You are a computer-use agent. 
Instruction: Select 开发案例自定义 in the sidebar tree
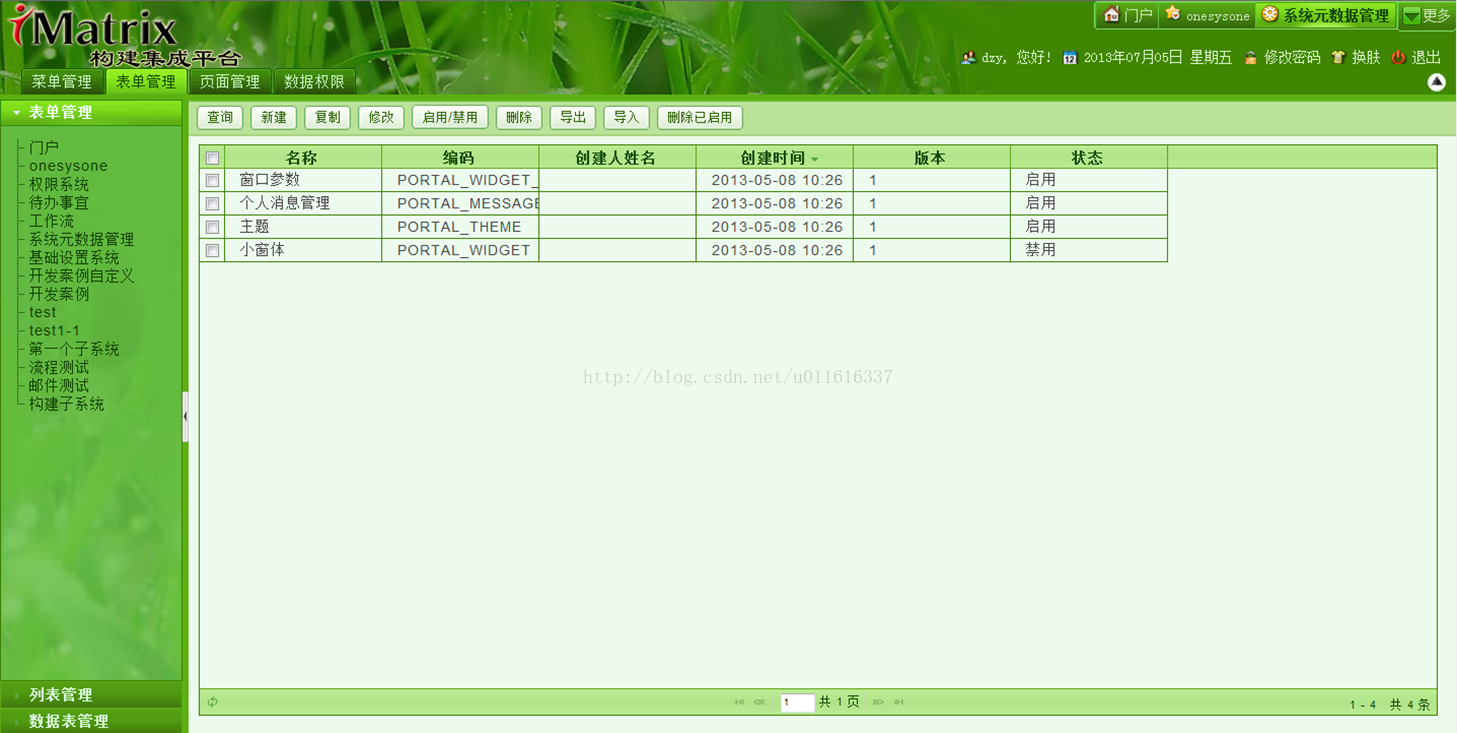[81, 276]
